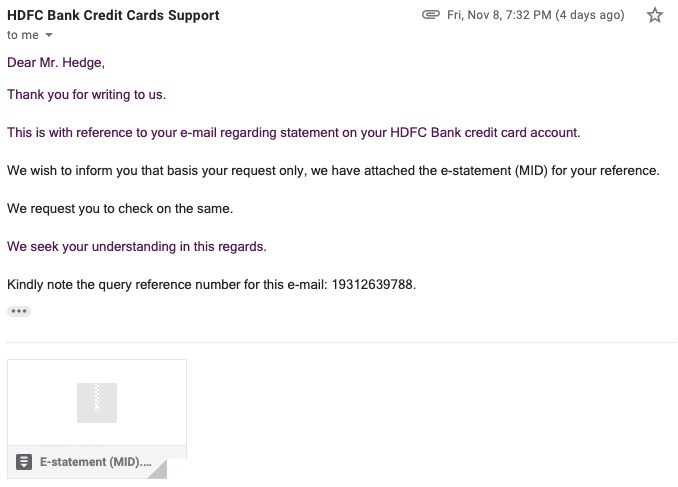Click the 'Thank you for writing to us.' line

point(86,95)
